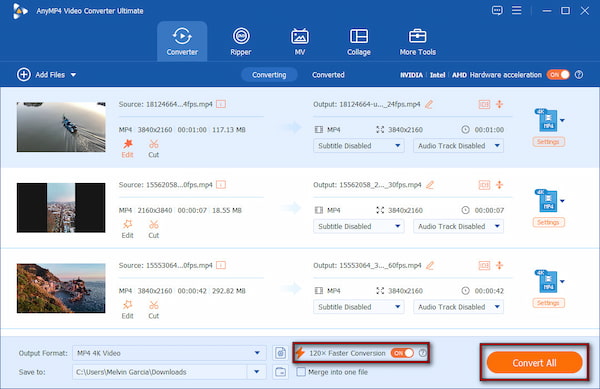The width and height of the screenshot is (600, 389).
Task: Click the enhance icon for 15562058 output
Action: (499, 185)
